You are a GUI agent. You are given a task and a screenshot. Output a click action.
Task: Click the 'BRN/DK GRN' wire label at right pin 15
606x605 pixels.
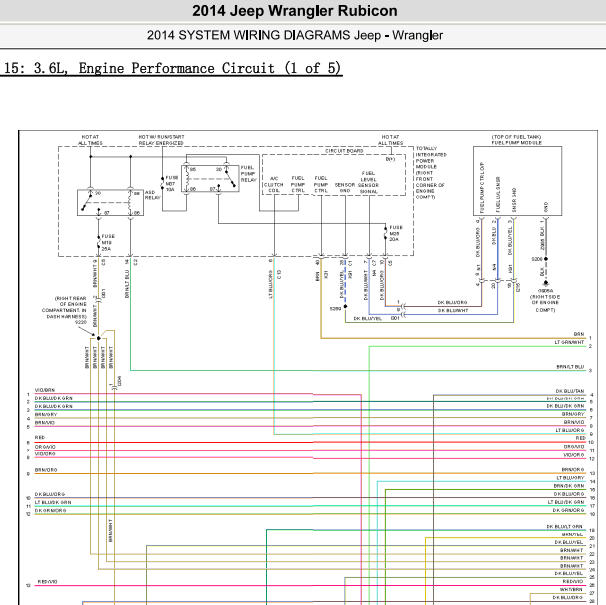click(x=569, y=486)
